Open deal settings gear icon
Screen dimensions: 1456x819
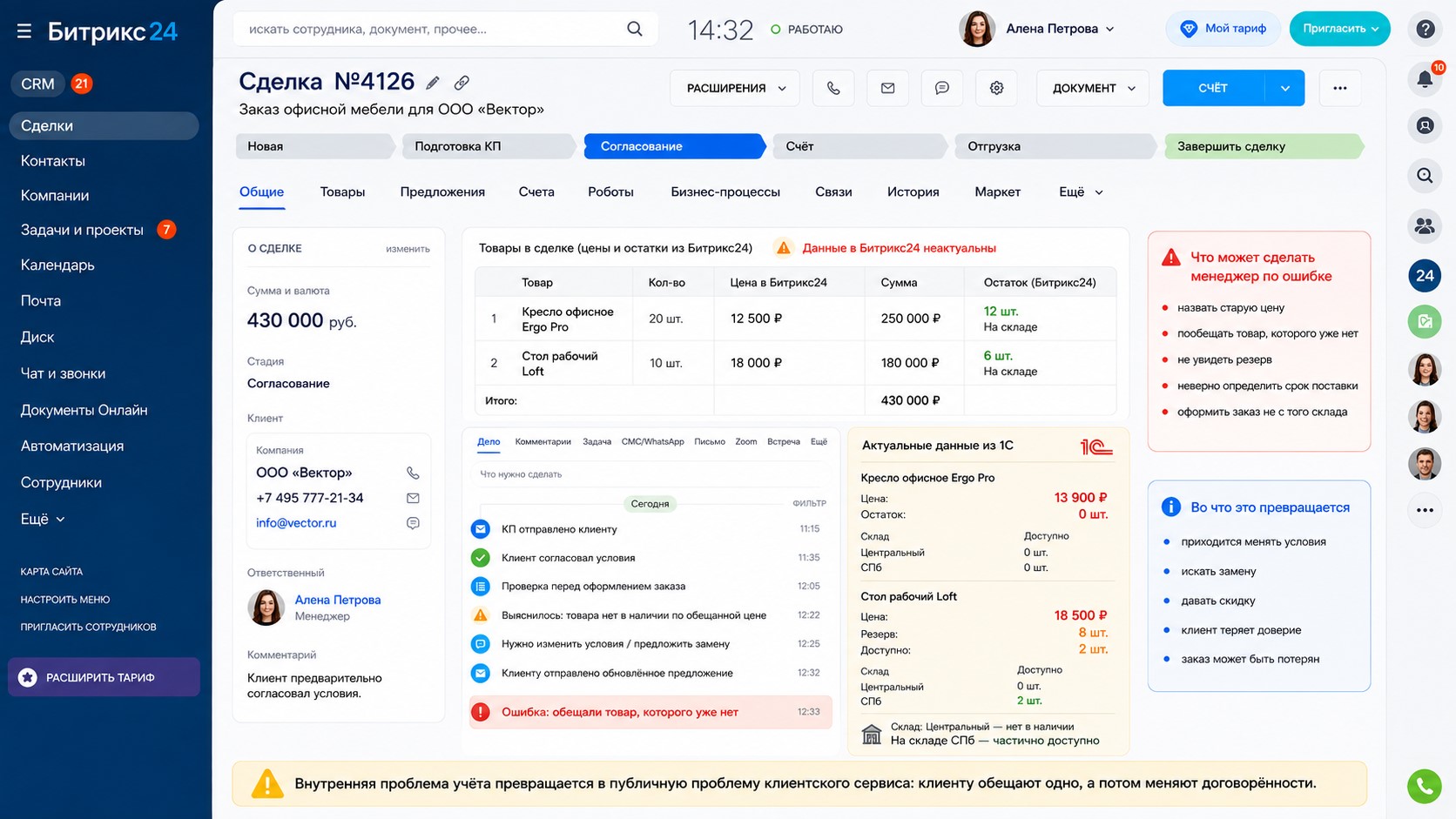[x=996, y=88]
